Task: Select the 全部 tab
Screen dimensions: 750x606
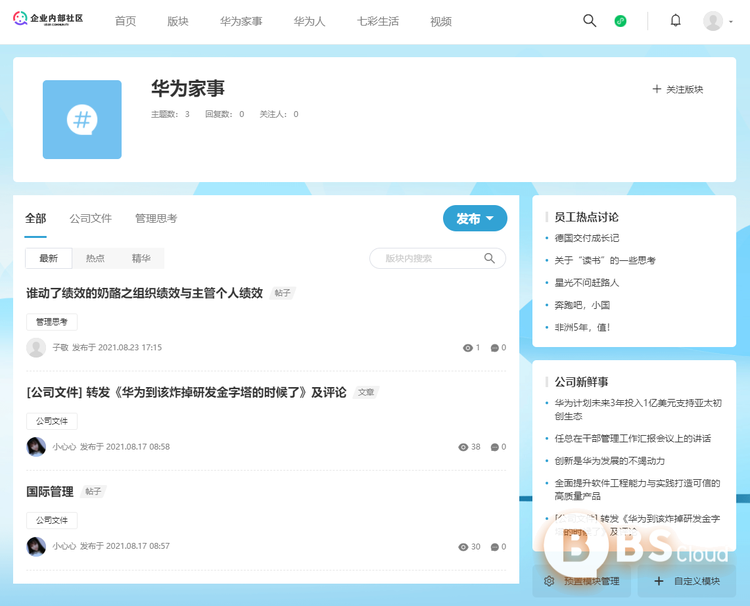Action: coord(35,219)
